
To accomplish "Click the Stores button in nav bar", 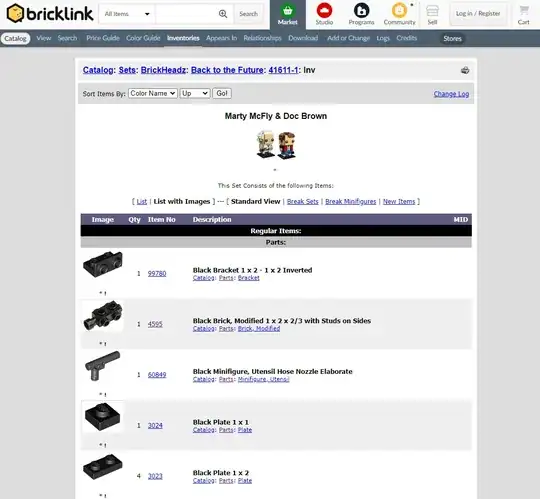I will click(x=452, y=39).
